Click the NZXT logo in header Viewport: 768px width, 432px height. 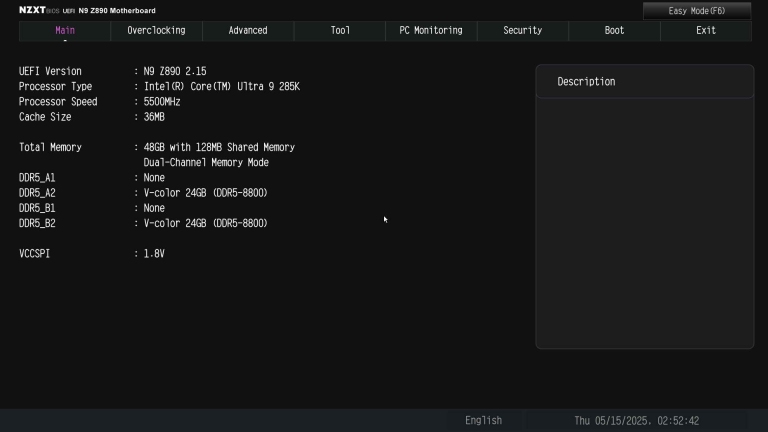(32, 10)
